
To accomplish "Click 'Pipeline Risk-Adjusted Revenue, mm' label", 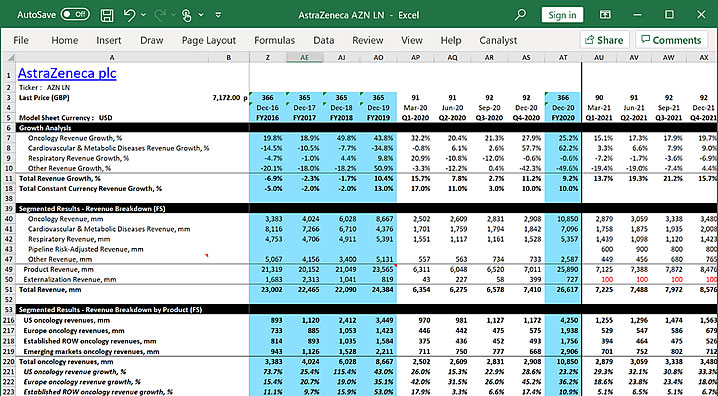I will coord(86,249).
